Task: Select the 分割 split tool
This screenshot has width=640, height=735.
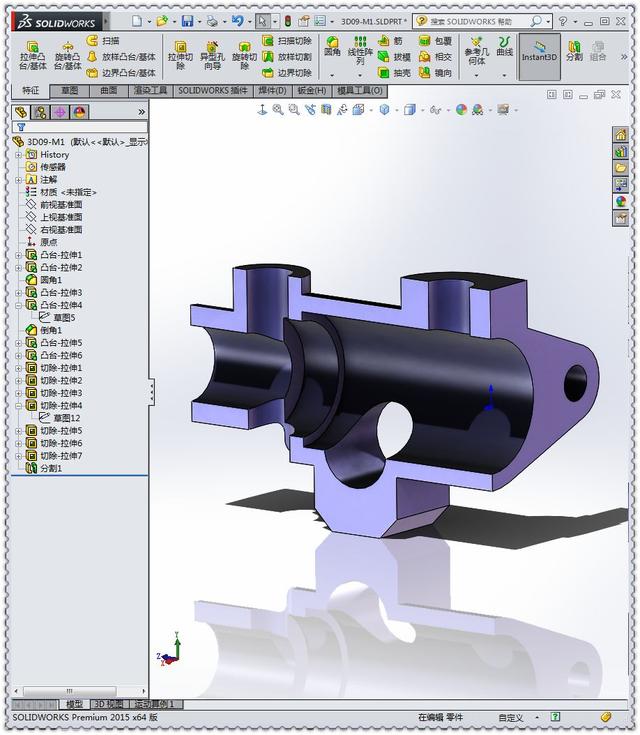Action: point(574,51)
